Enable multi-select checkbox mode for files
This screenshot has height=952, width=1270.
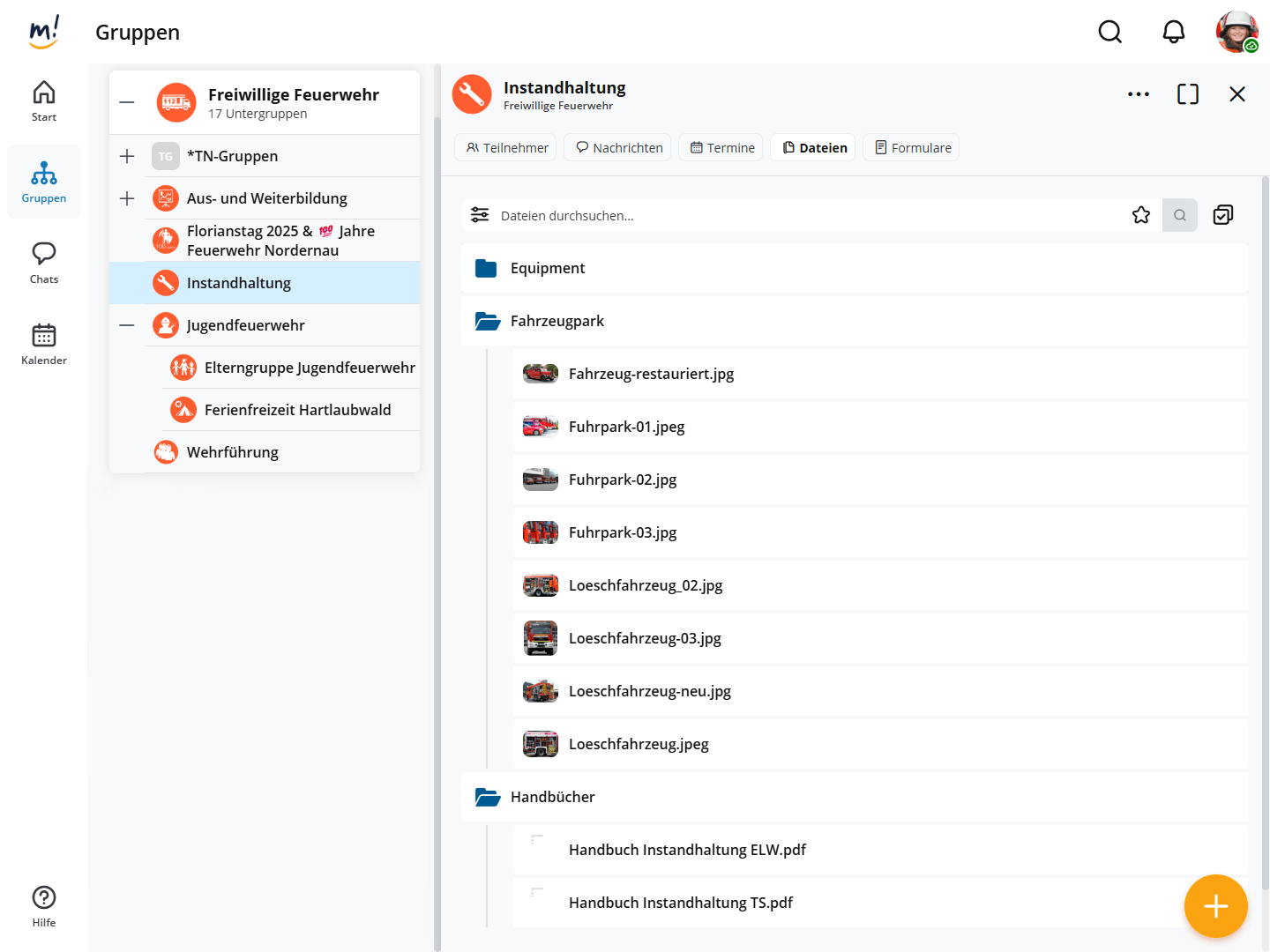pos(1222,215)
